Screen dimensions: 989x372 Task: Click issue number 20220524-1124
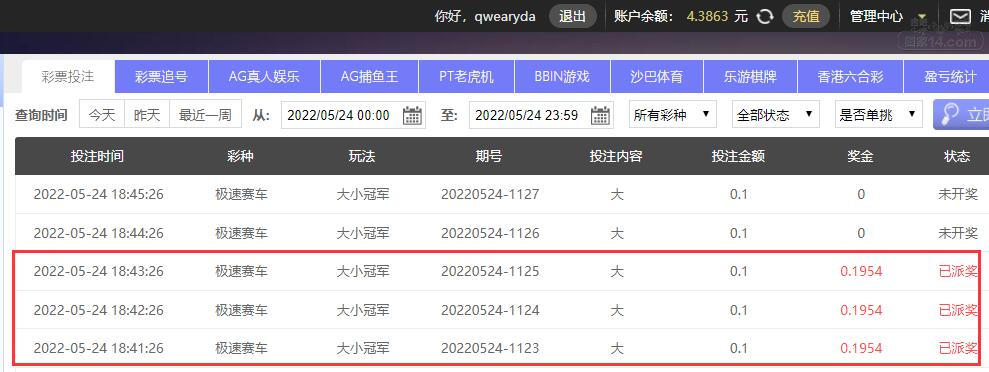[x=490, y=310]
